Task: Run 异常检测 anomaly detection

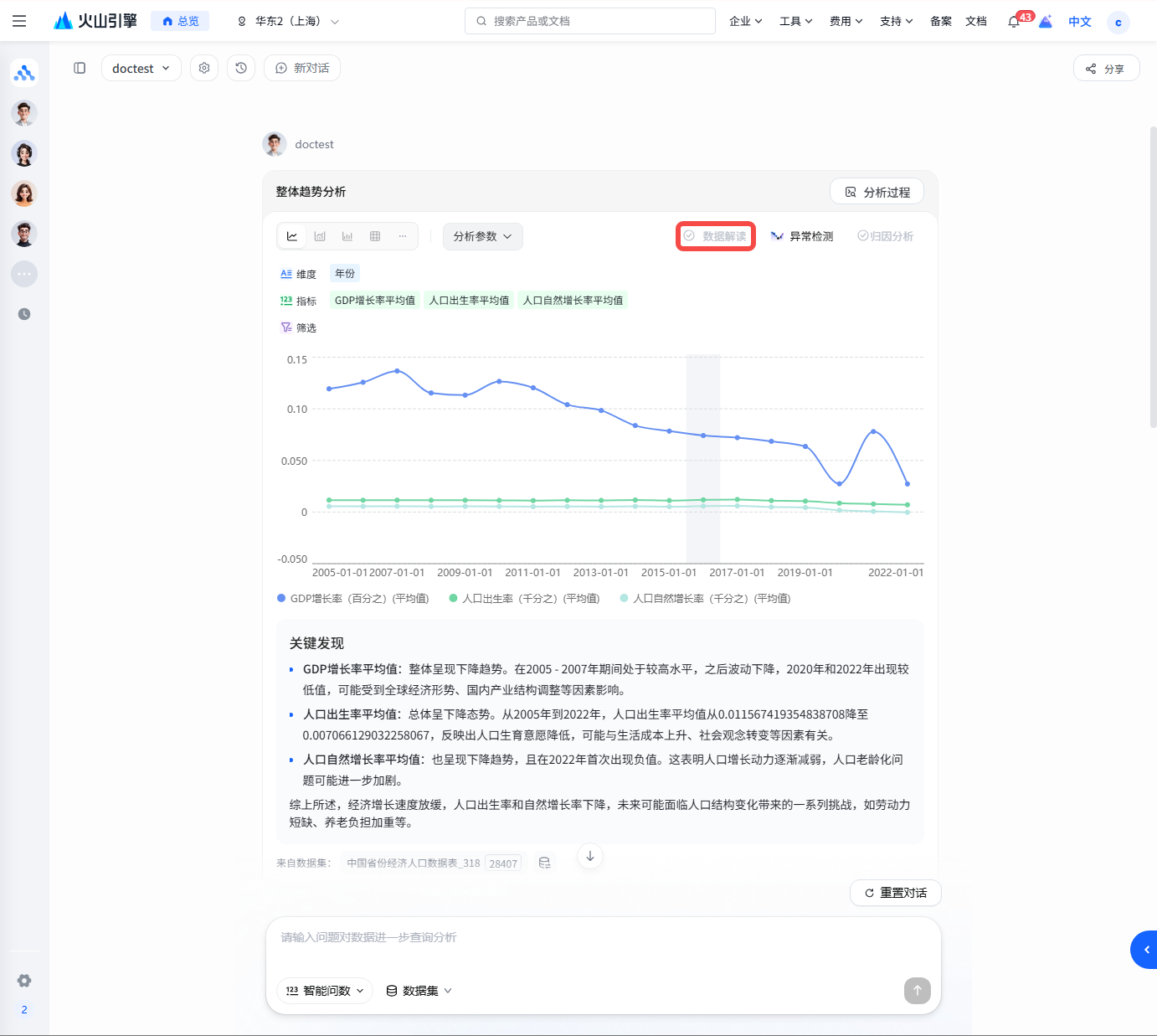Action: coord(802,236)
